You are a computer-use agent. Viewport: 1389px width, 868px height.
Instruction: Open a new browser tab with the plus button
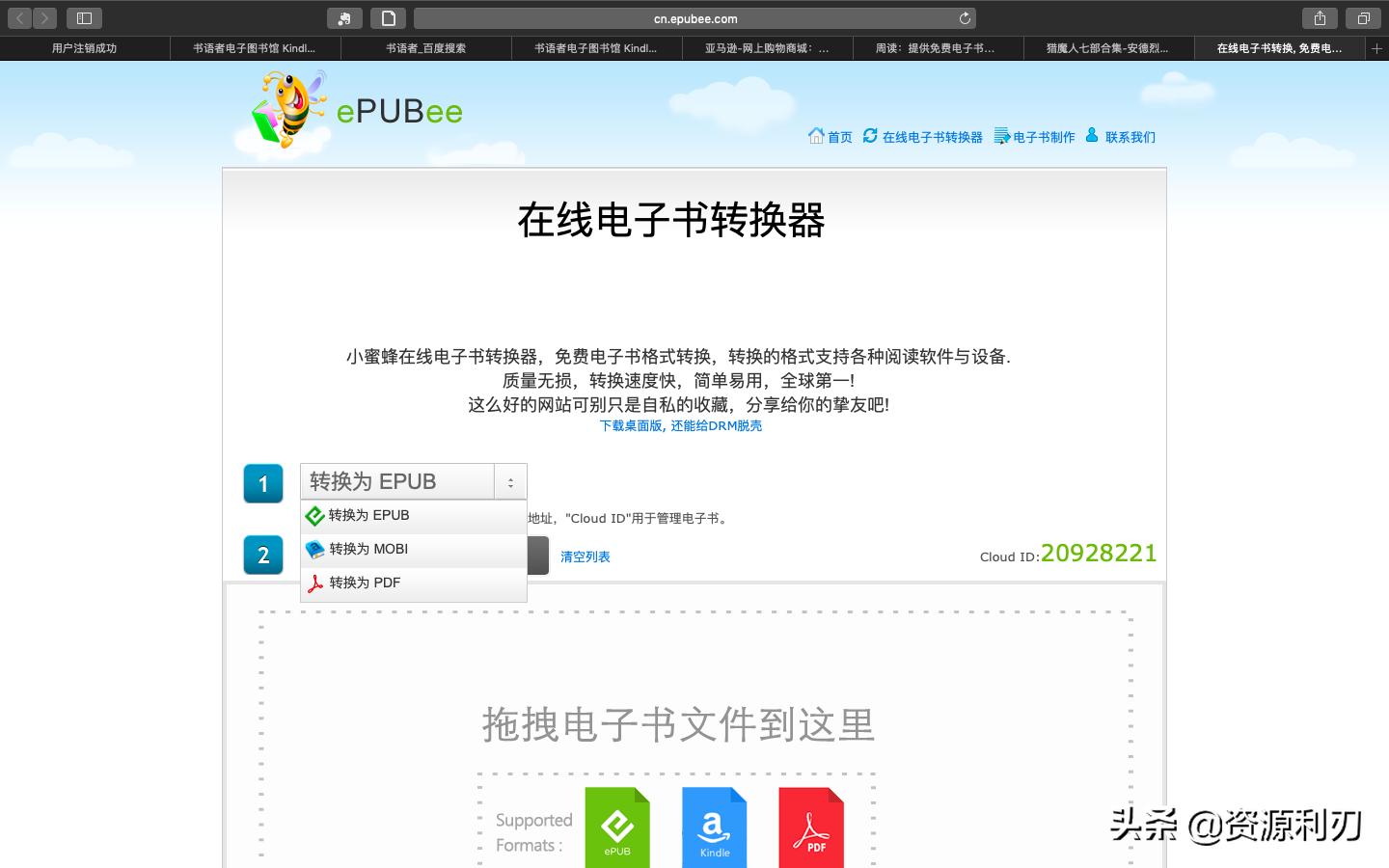coord(1376,47)
